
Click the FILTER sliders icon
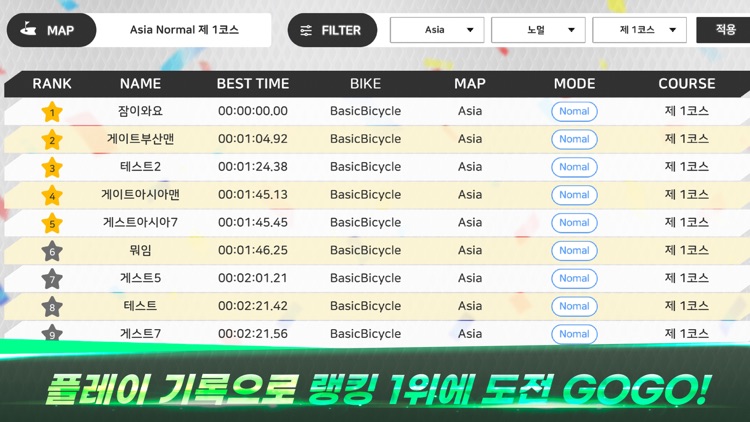(306, 31)
